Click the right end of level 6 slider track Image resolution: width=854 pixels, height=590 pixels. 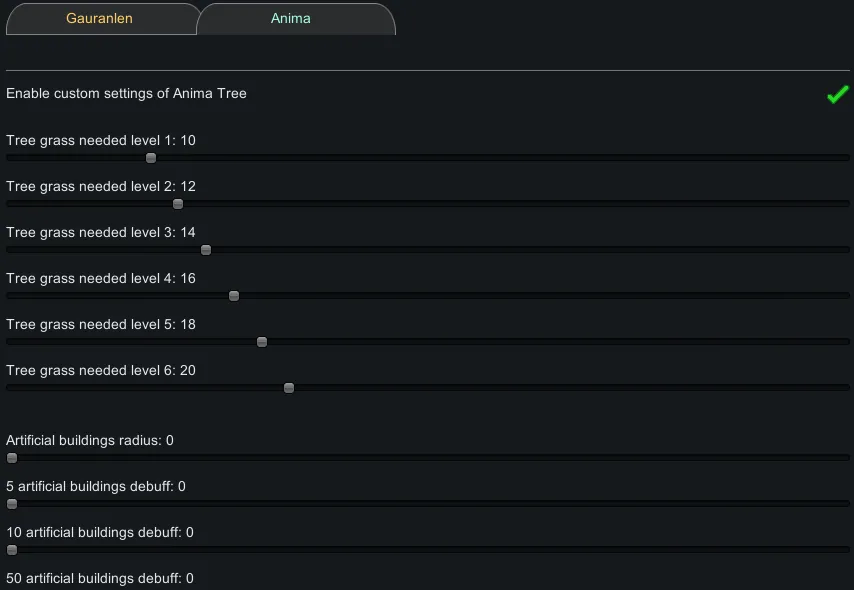pos(843,388)
